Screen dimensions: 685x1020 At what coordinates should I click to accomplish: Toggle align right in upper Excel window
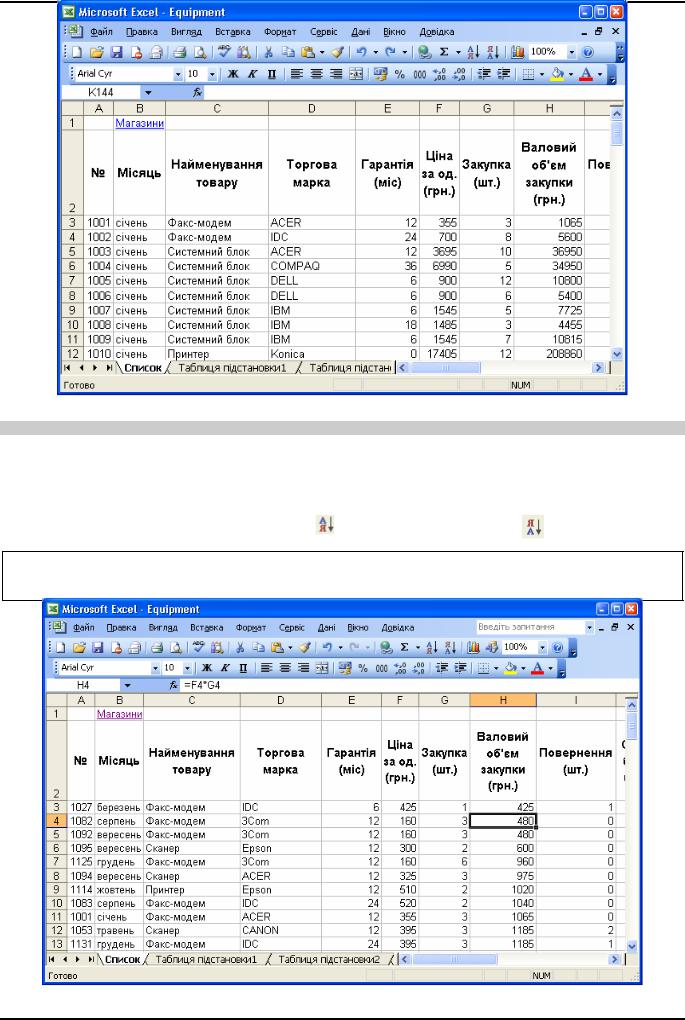pos(336,74)
